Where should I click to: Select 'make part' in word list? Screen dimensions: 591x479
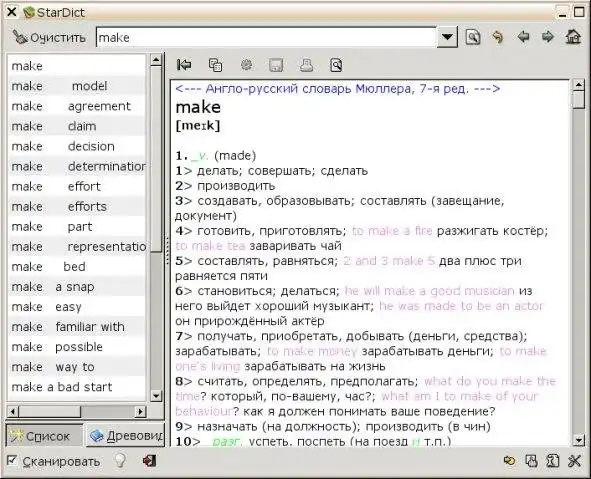77,226
